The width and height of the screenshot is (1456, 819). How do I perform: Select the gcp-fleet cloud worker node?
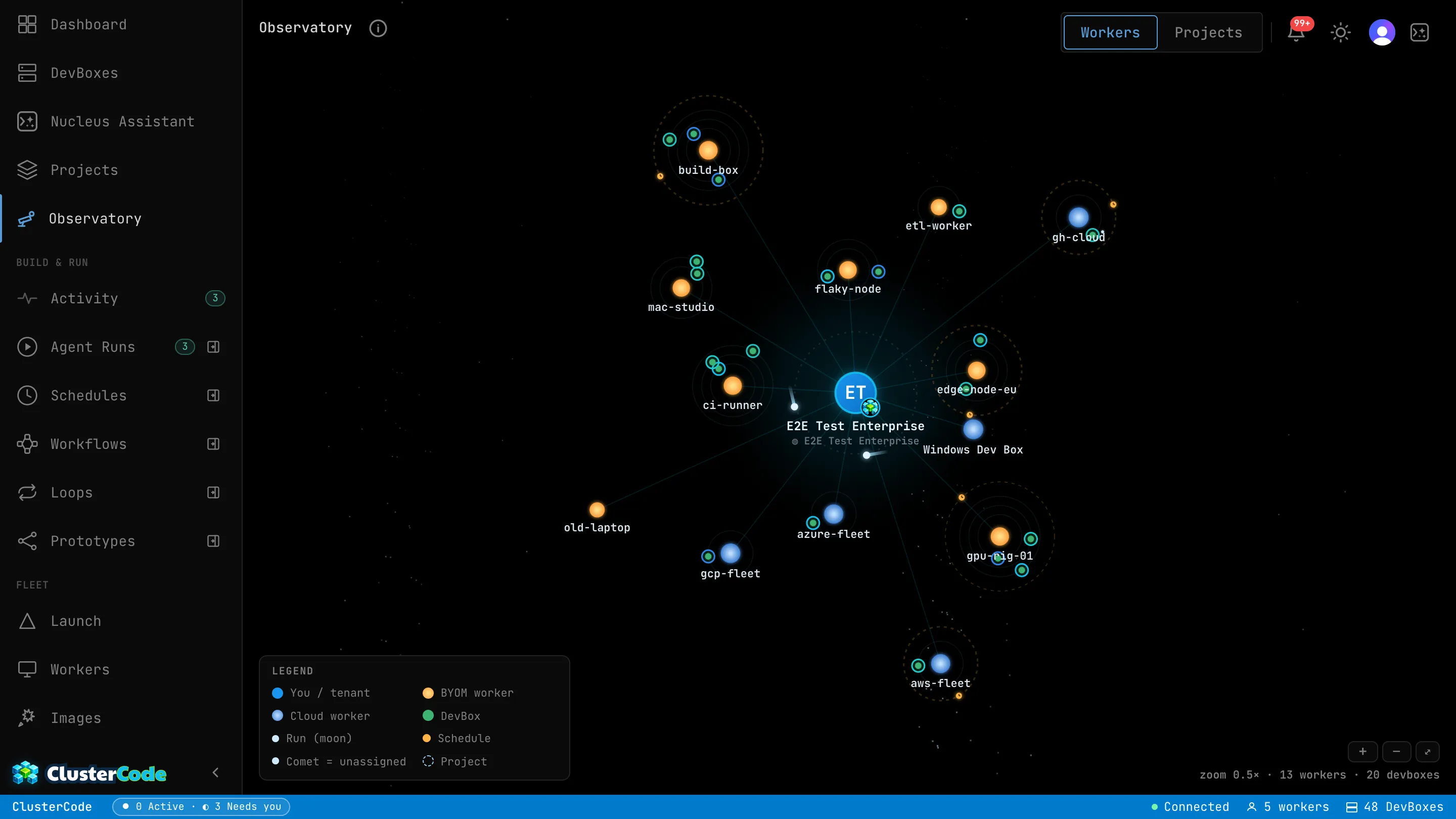pyautogui.click(x=730, y=554)
